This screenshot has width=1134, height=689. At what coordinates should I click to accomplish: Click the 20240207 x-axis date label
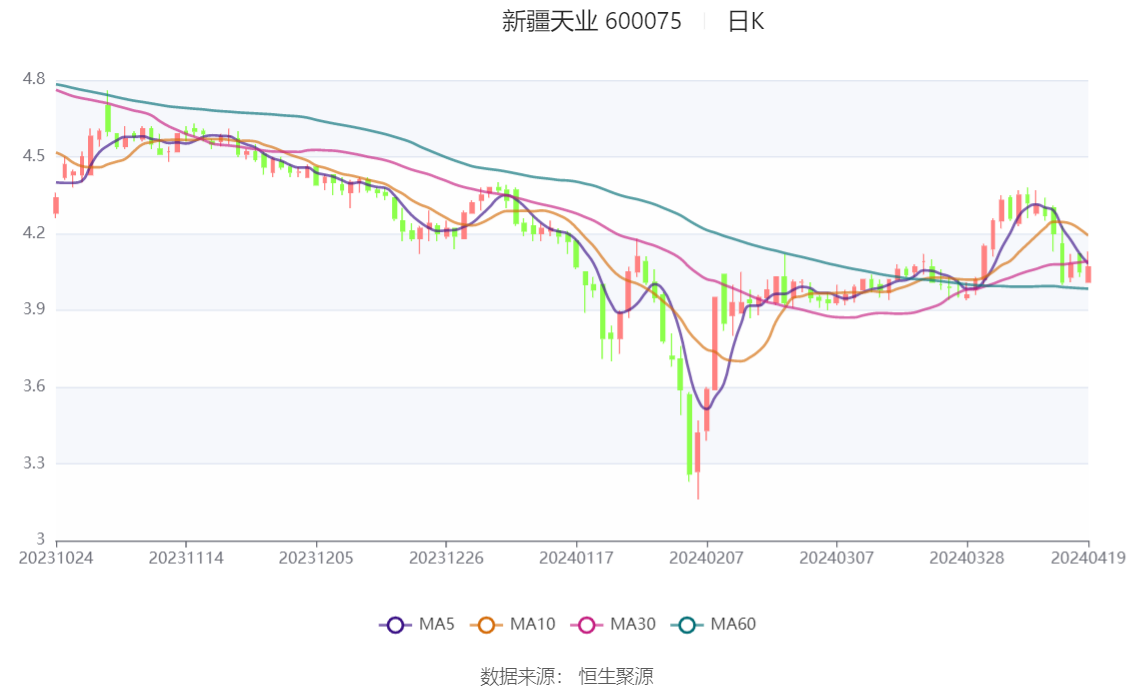click(x=707, y=558)
